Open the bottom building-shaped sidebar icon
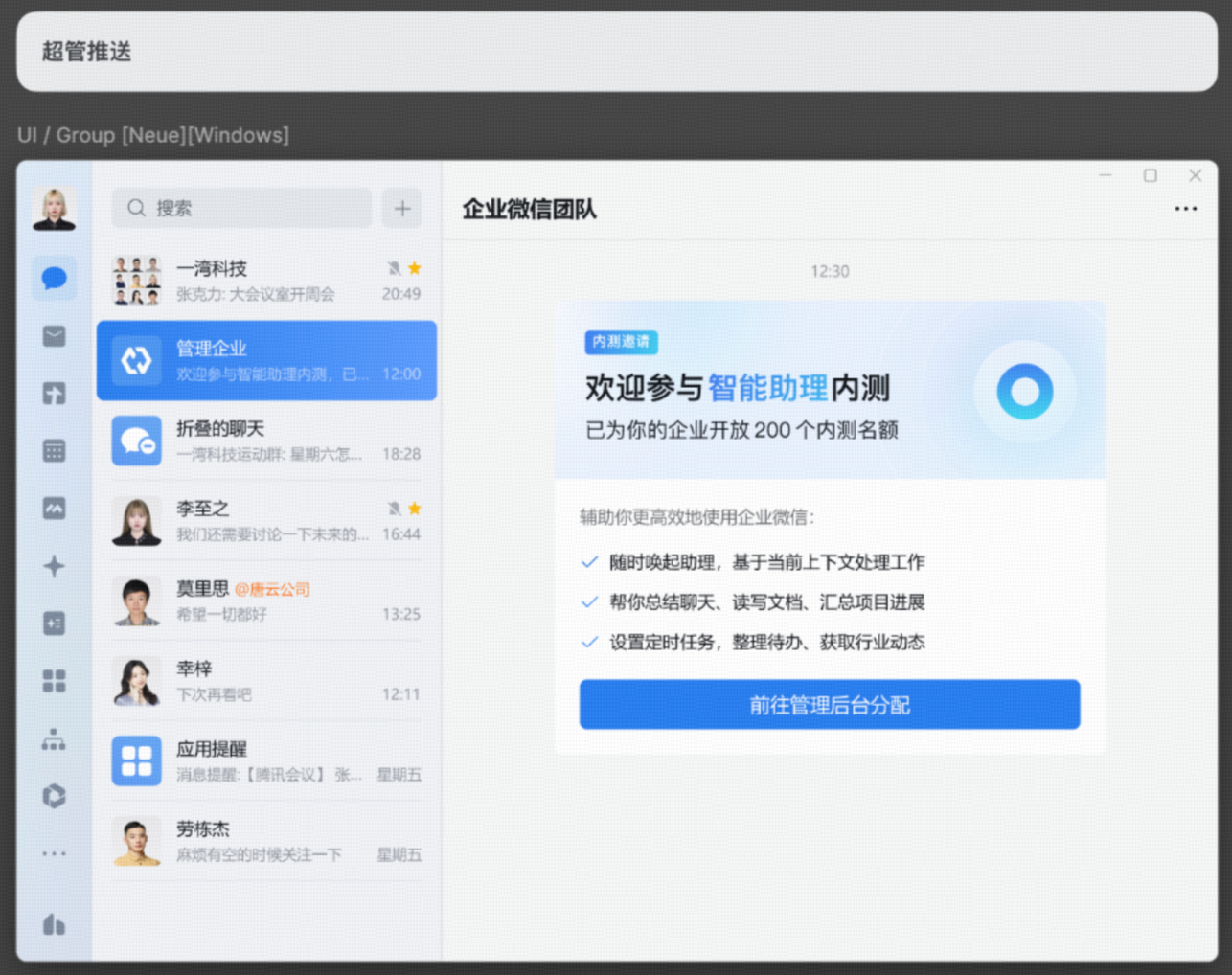This screenshot has width=1232, height=975. (x=54, y=924)
